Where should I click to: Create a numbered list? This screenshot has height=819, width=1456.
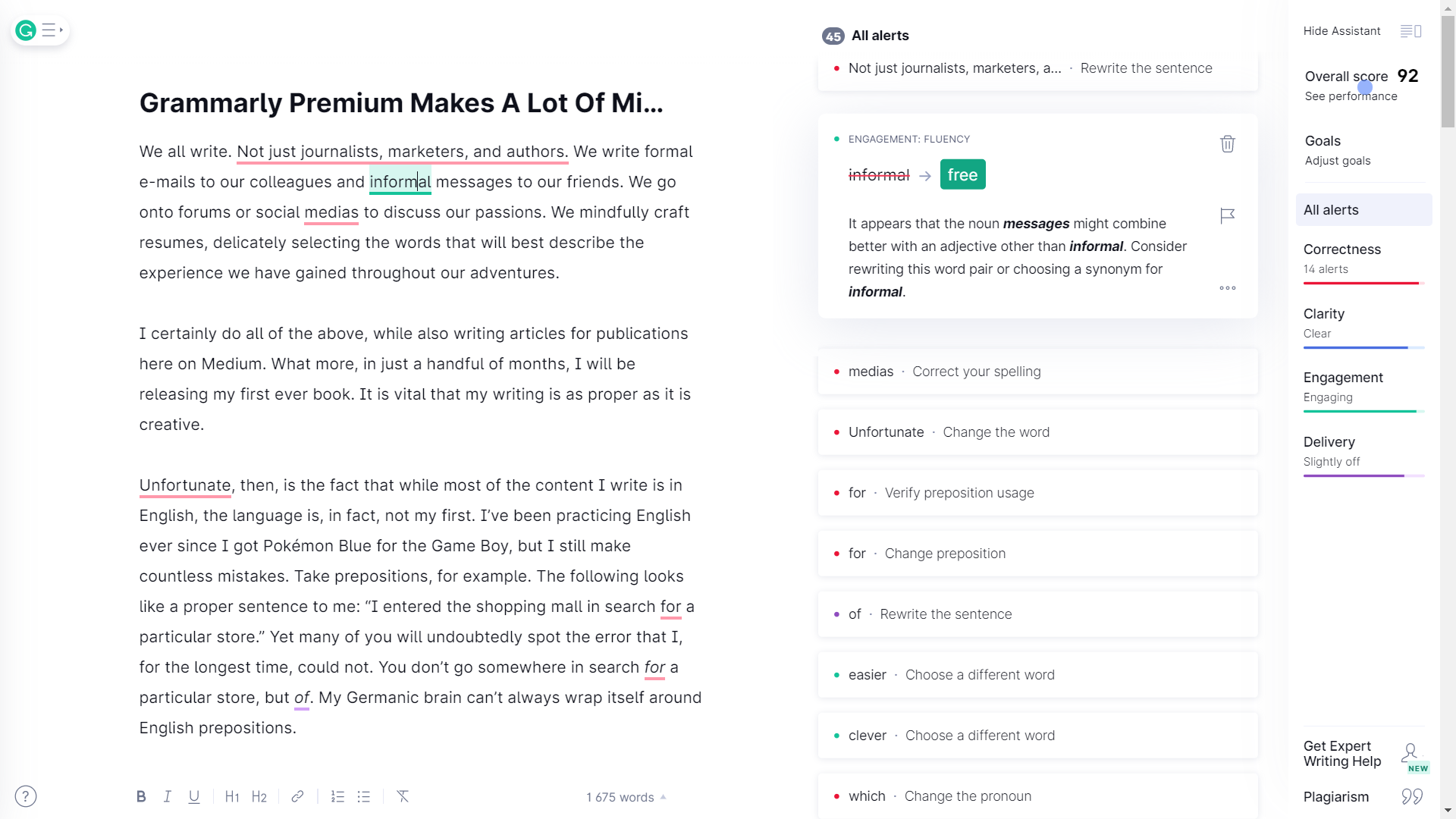(337, 796)
